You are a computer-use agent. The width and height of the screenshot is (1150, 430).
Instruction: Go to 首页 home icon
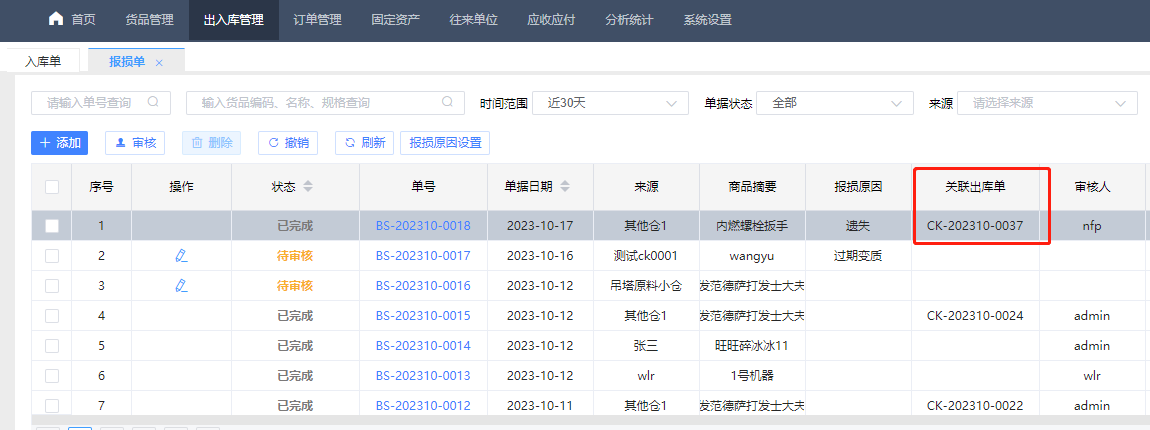[56, 20]
